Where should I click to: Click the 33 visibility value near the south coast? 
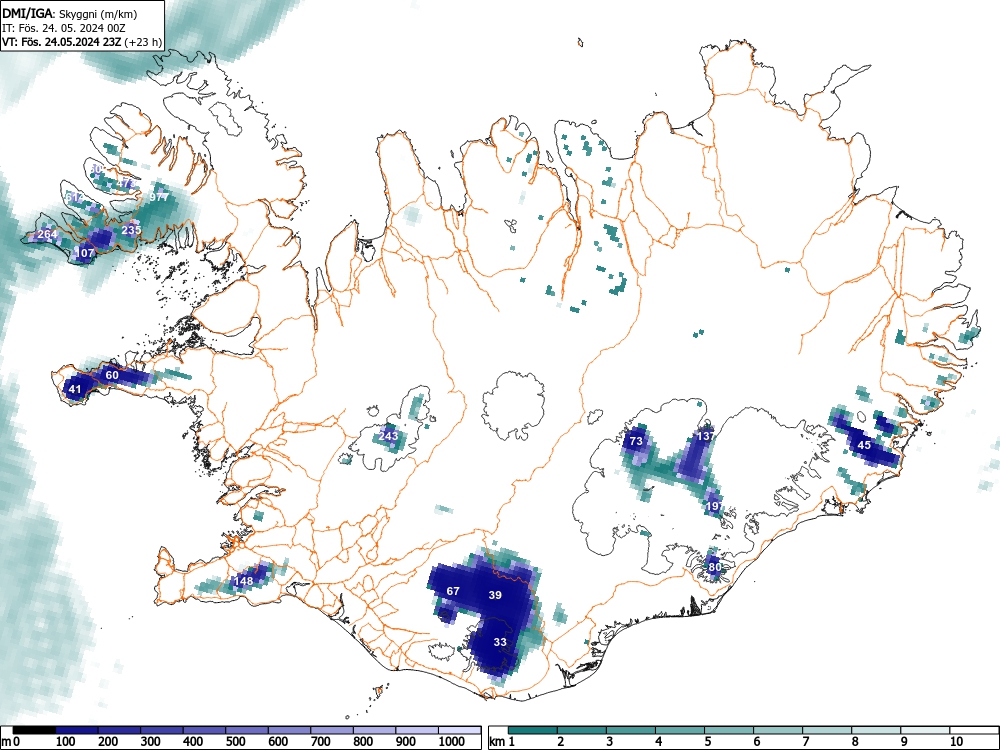(x=500, y=642)
